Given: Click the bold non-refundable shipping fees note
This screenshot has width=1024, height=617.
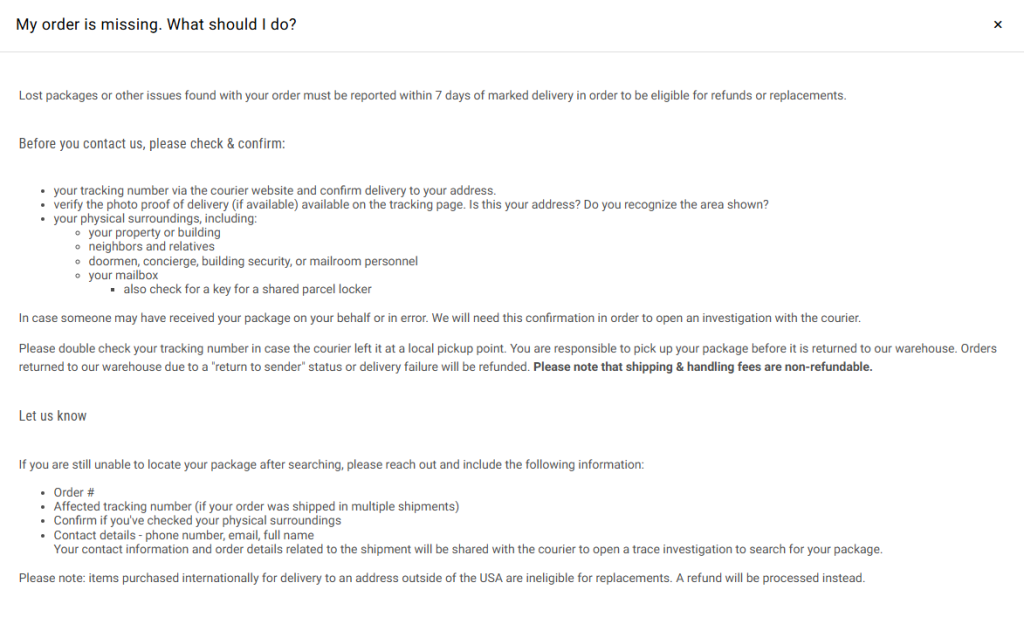Looking at the screenshot, I should pos(702,367).
